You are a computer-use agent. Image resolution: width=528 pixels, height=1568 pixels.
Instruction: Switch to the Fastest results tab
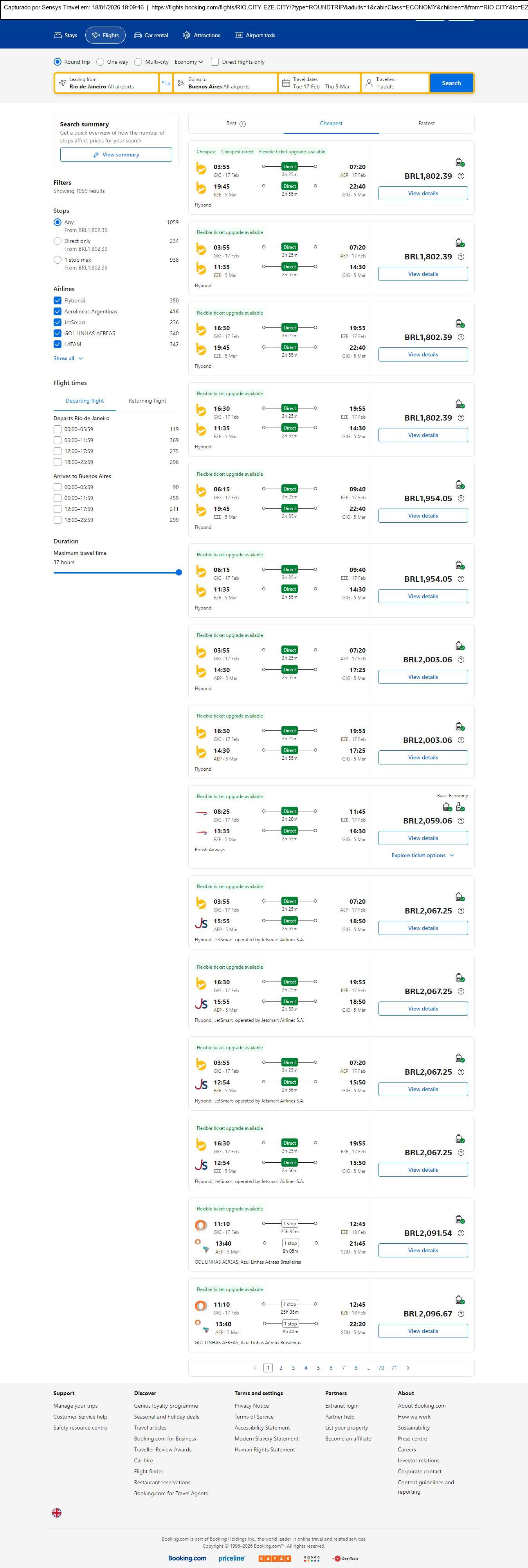[426, 124]
